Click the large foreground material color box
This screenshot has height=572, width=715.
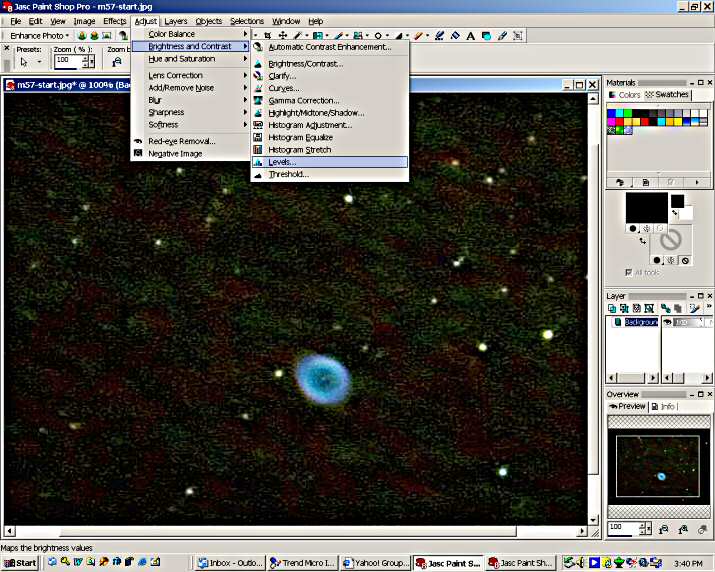(x=647, y=208)
